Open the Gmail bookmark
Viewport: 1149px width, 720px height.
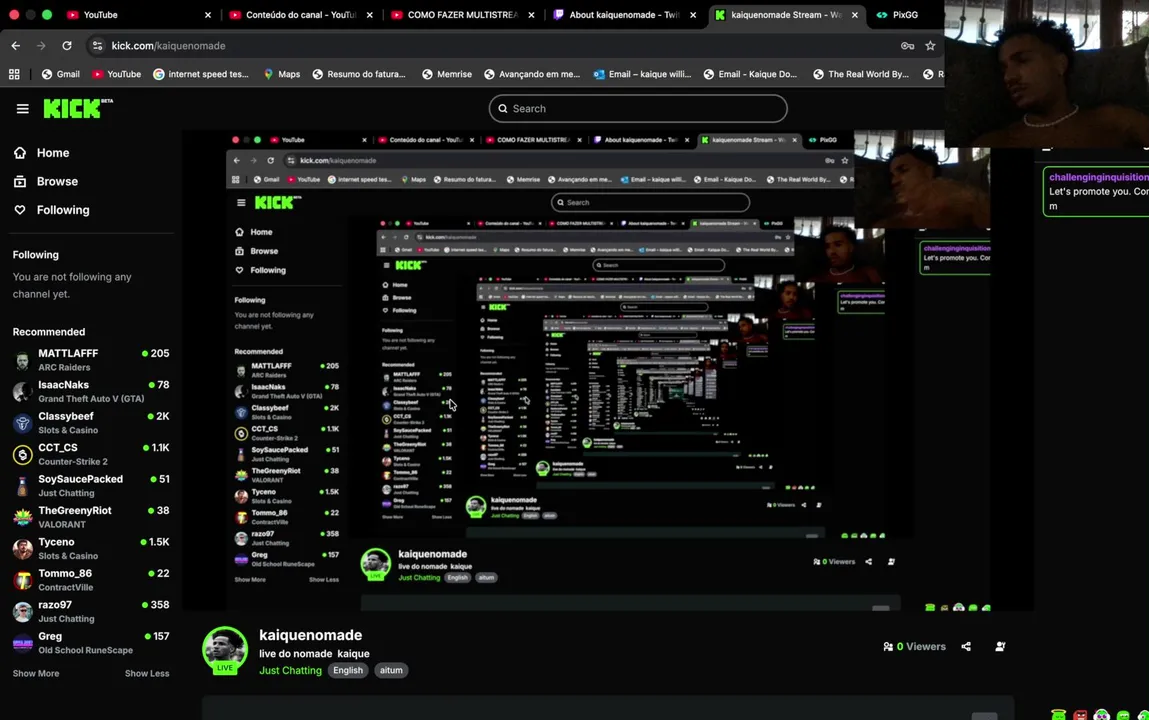(x=61, y=74)
